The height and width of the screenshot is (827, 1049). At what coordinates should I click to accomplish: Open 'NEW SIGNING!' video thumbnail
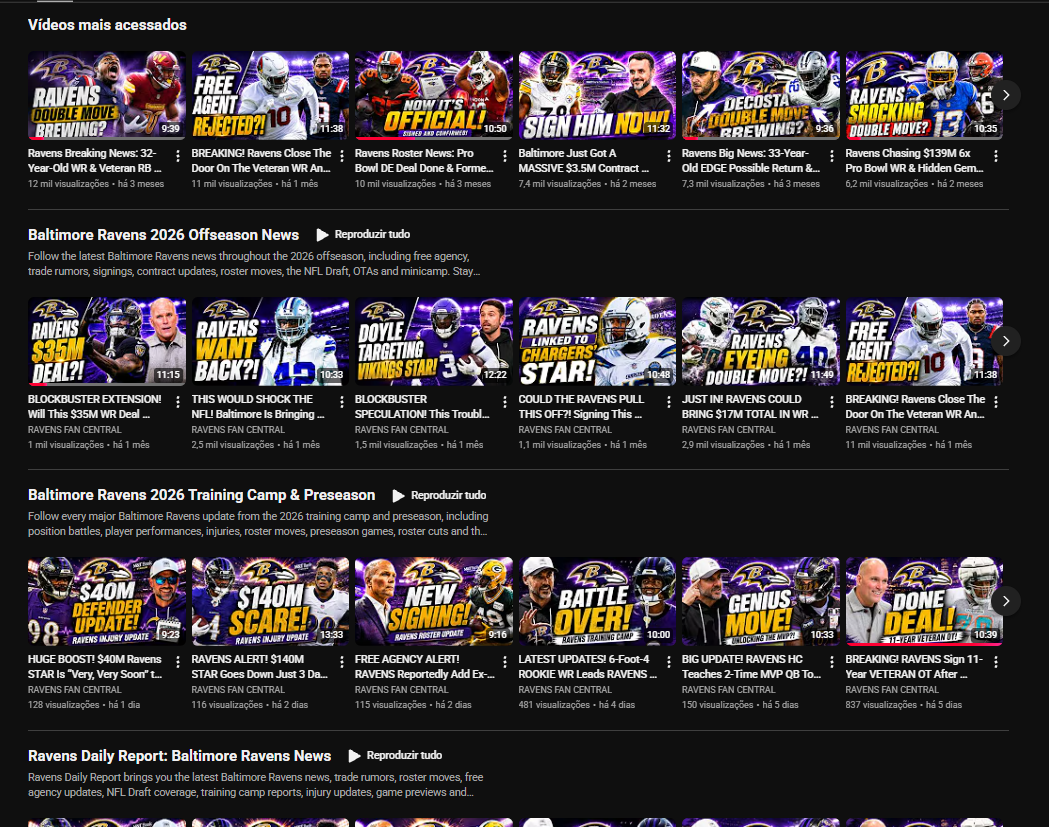click(x=434, y=602)
